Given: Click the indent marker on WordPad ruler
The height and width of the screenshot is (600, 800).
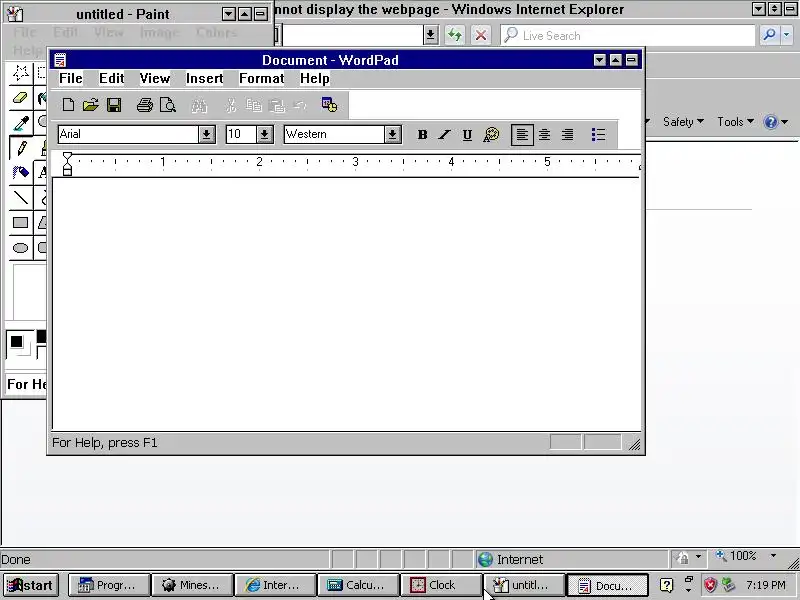Looking at the screenshot, I should click(x=67, y=163).
